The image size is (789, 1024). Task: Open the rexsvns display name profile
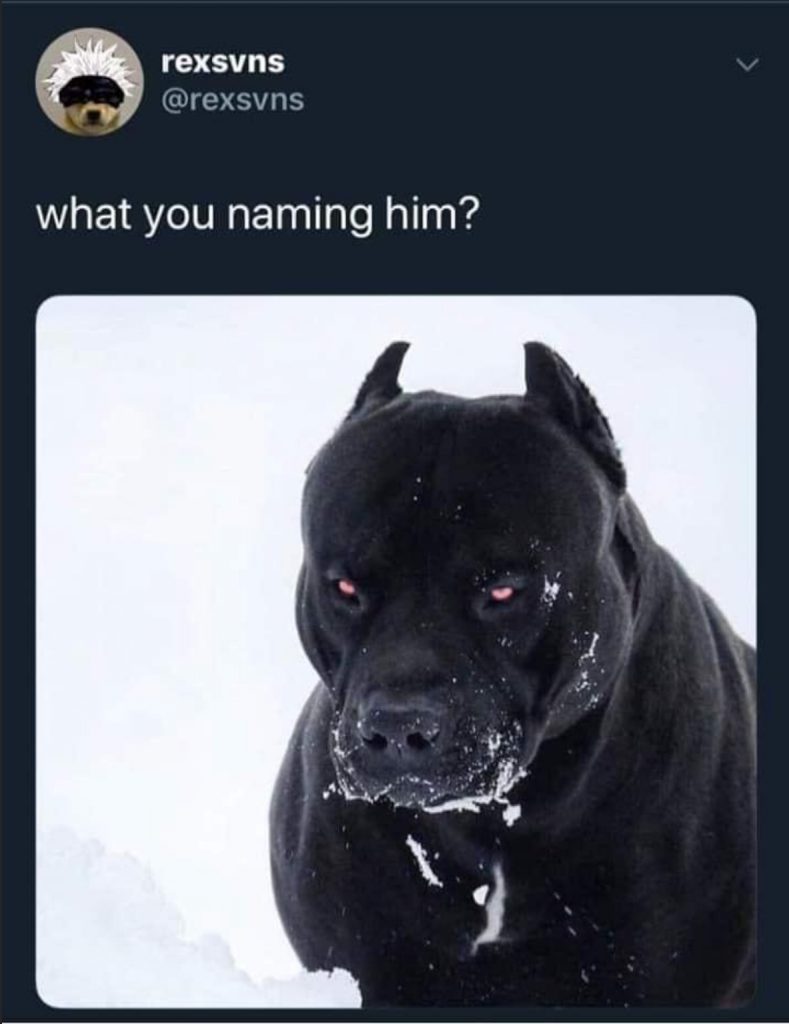click(223, 62)
